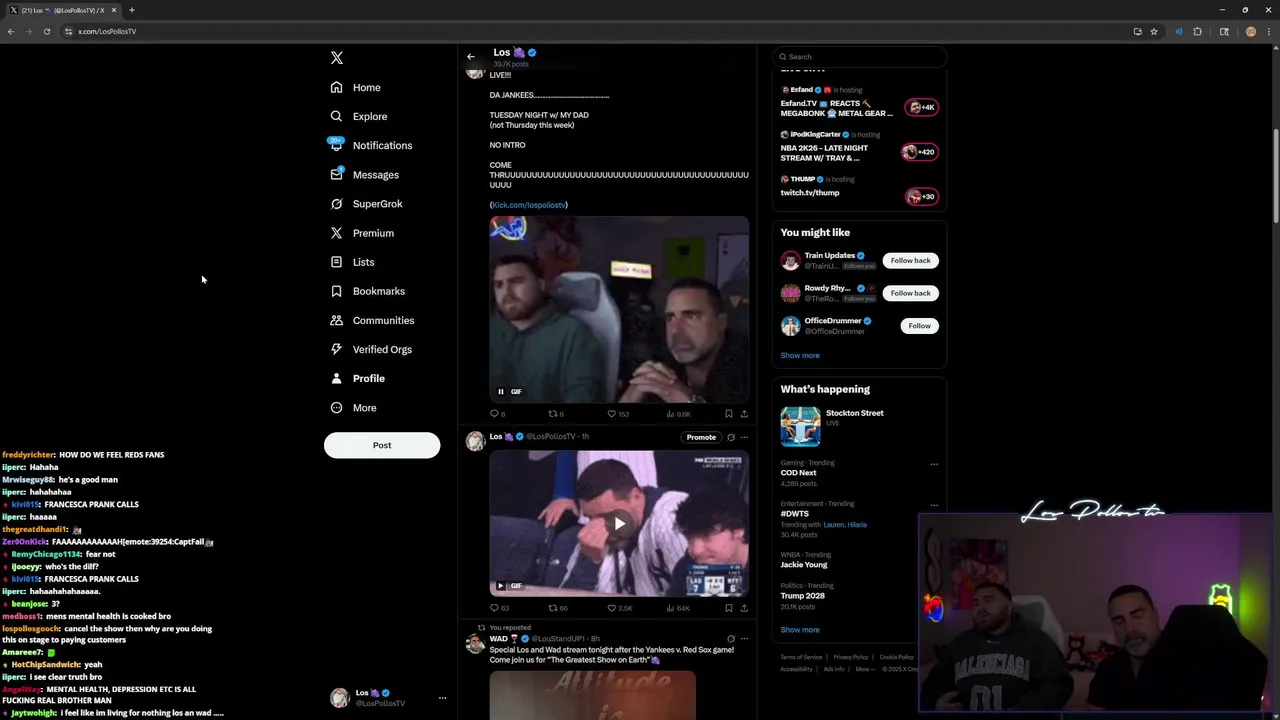Open Lists in sidebar
The image size is (1280, 720).
(352, 262)
